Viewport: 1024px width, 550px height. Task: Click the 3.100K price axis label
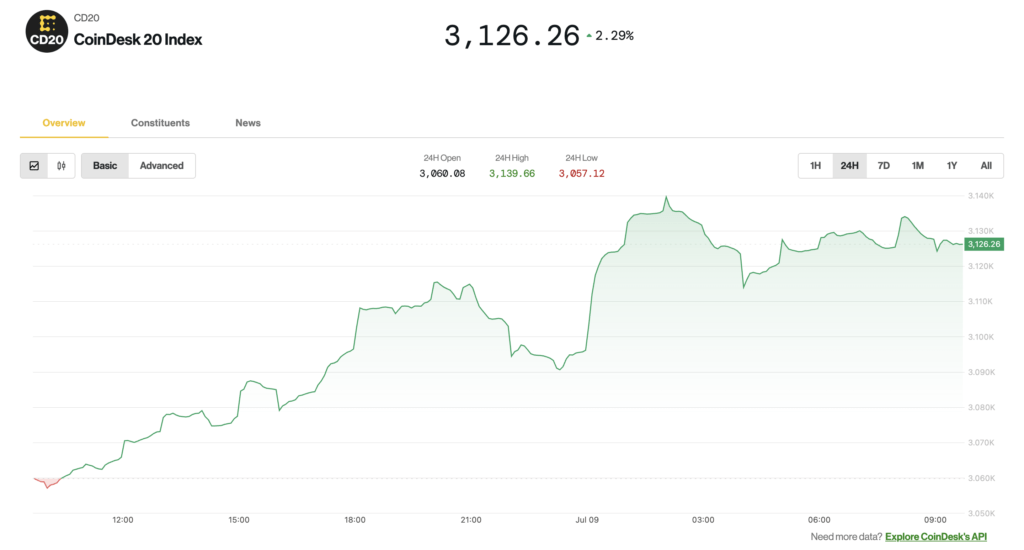(981, 337)
